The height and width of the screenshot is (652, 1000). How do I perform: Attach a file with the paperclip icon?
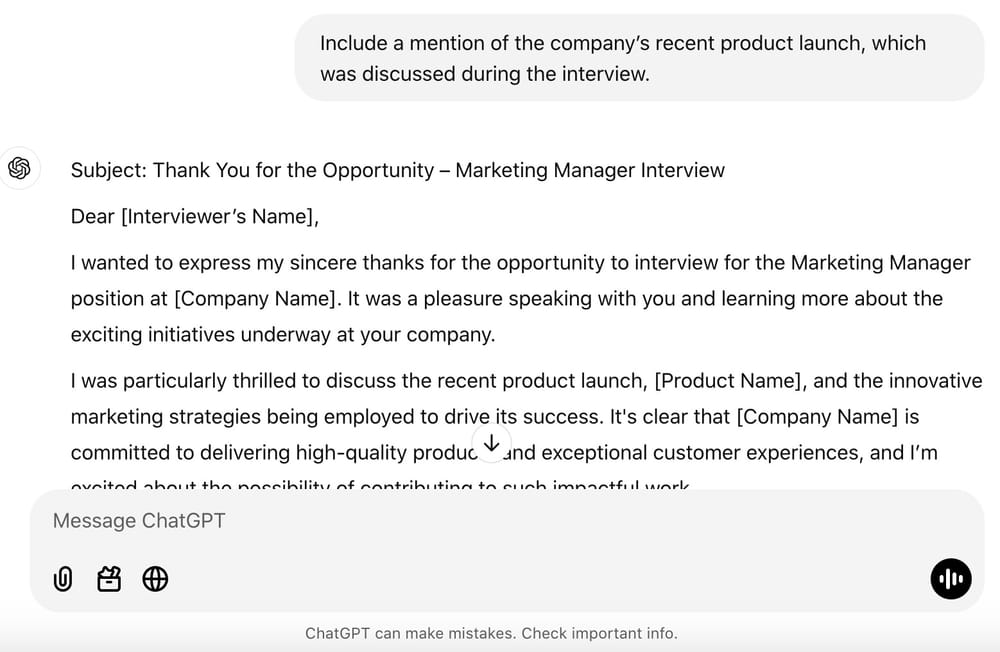63,579
